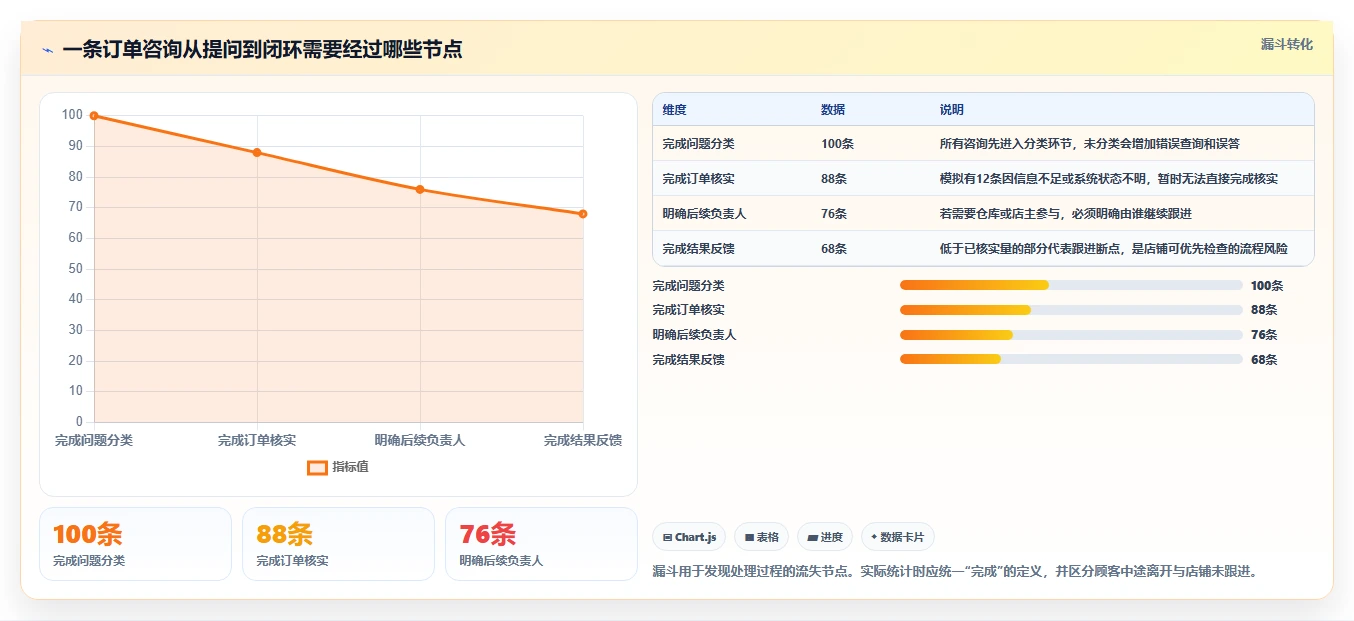Screen dimensions: 1354x621
Task: Click the 漏斗转化 tag in the header
Action: coord(1286,45)
